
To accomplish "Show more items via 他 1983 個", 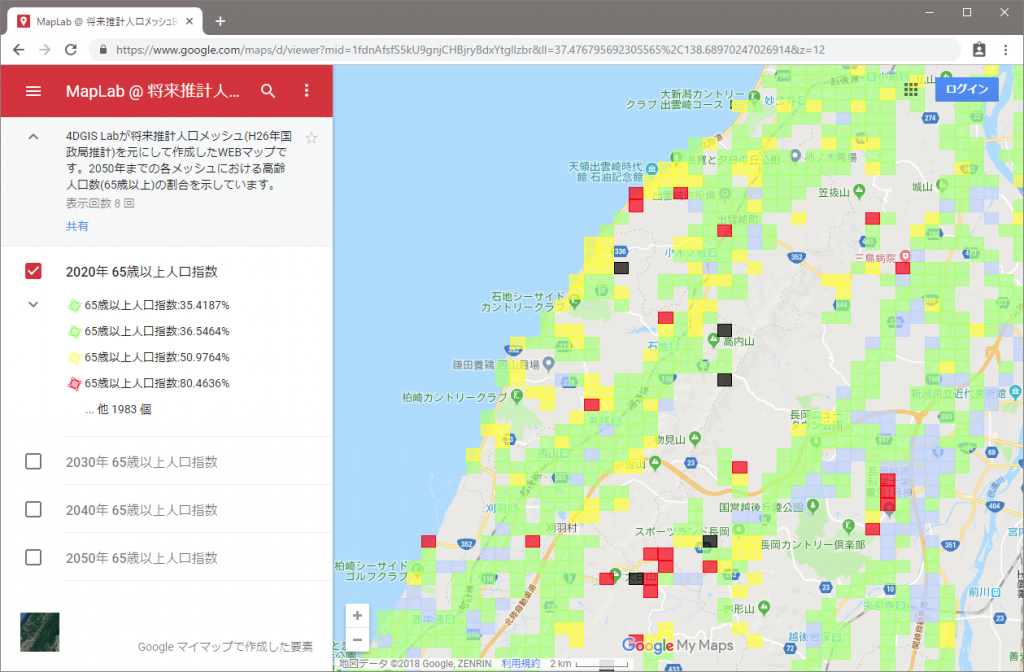I will (118, 409).
